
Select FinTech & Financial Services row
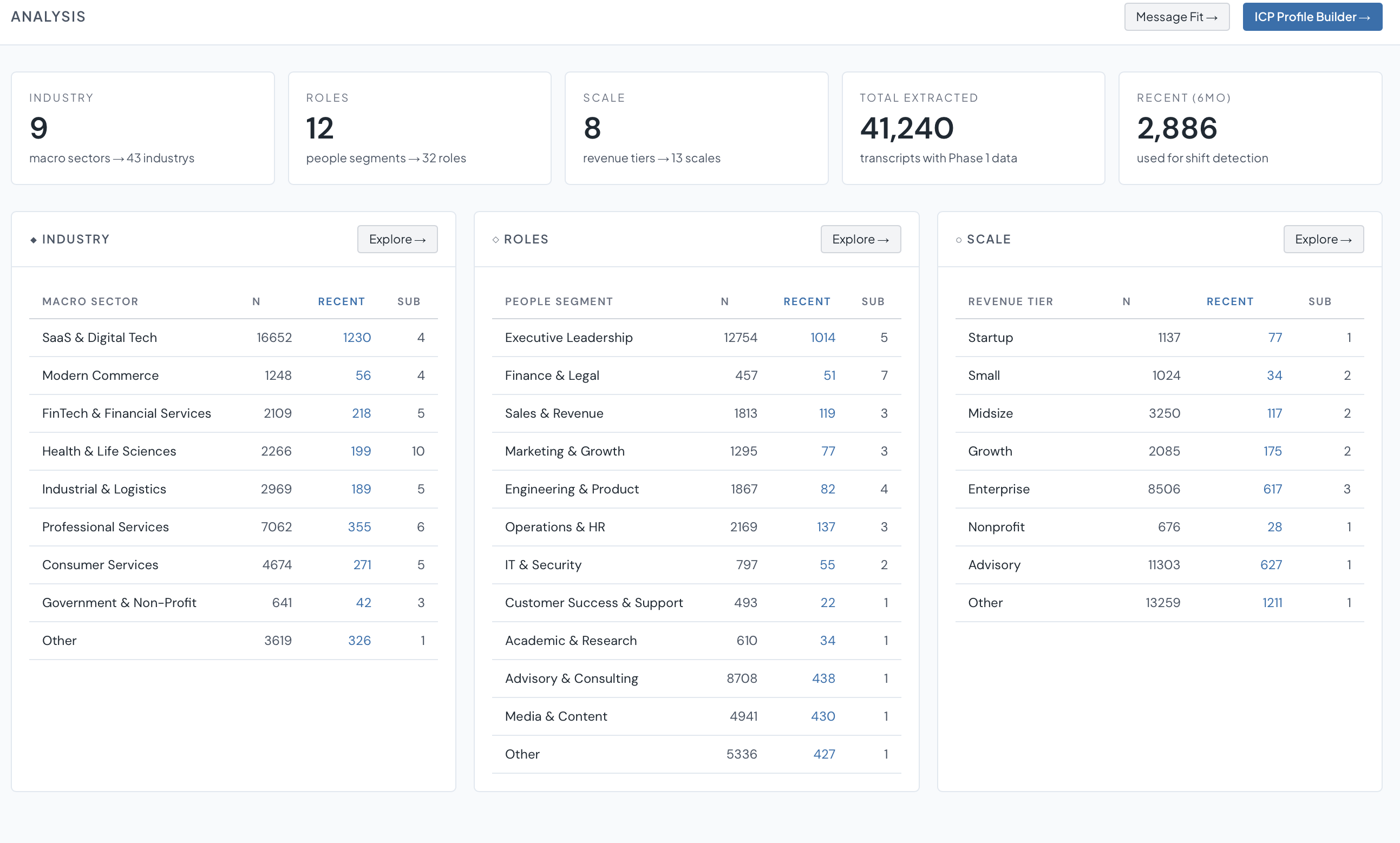click(x=233, y=413)
